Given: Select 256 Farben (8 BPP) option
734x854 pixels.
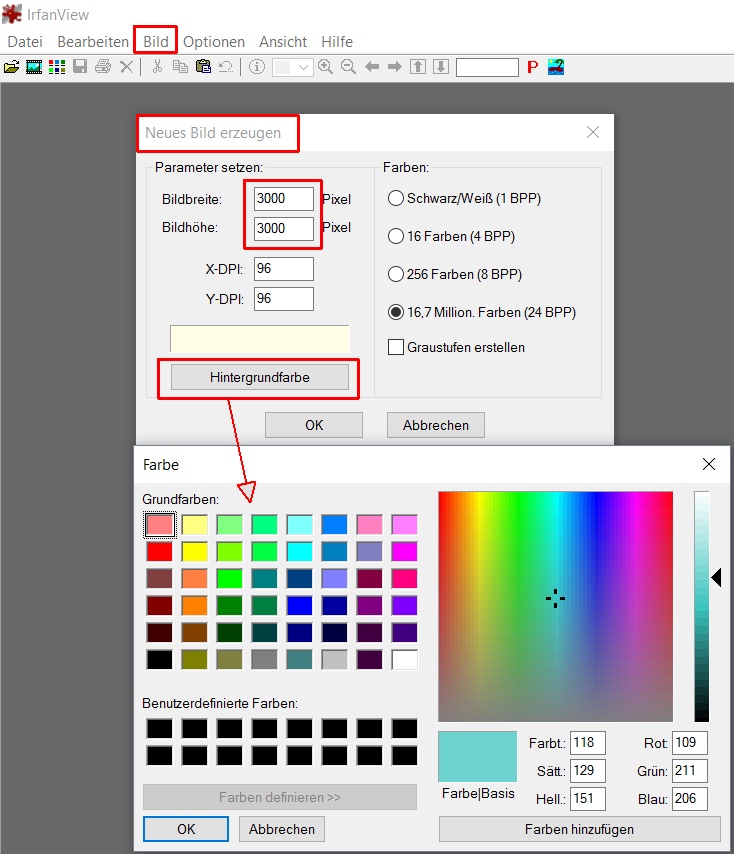Looking at the screenshot, I should 396,274.
